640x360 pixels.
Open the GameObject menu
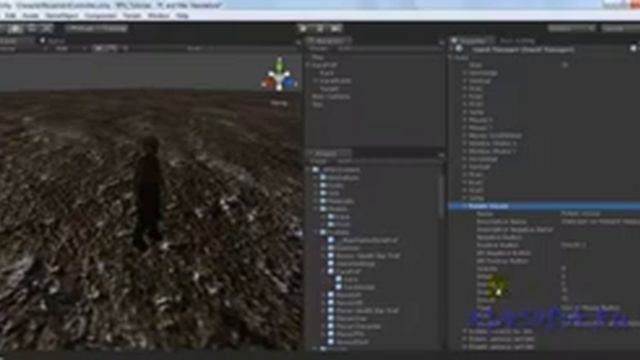62,16
